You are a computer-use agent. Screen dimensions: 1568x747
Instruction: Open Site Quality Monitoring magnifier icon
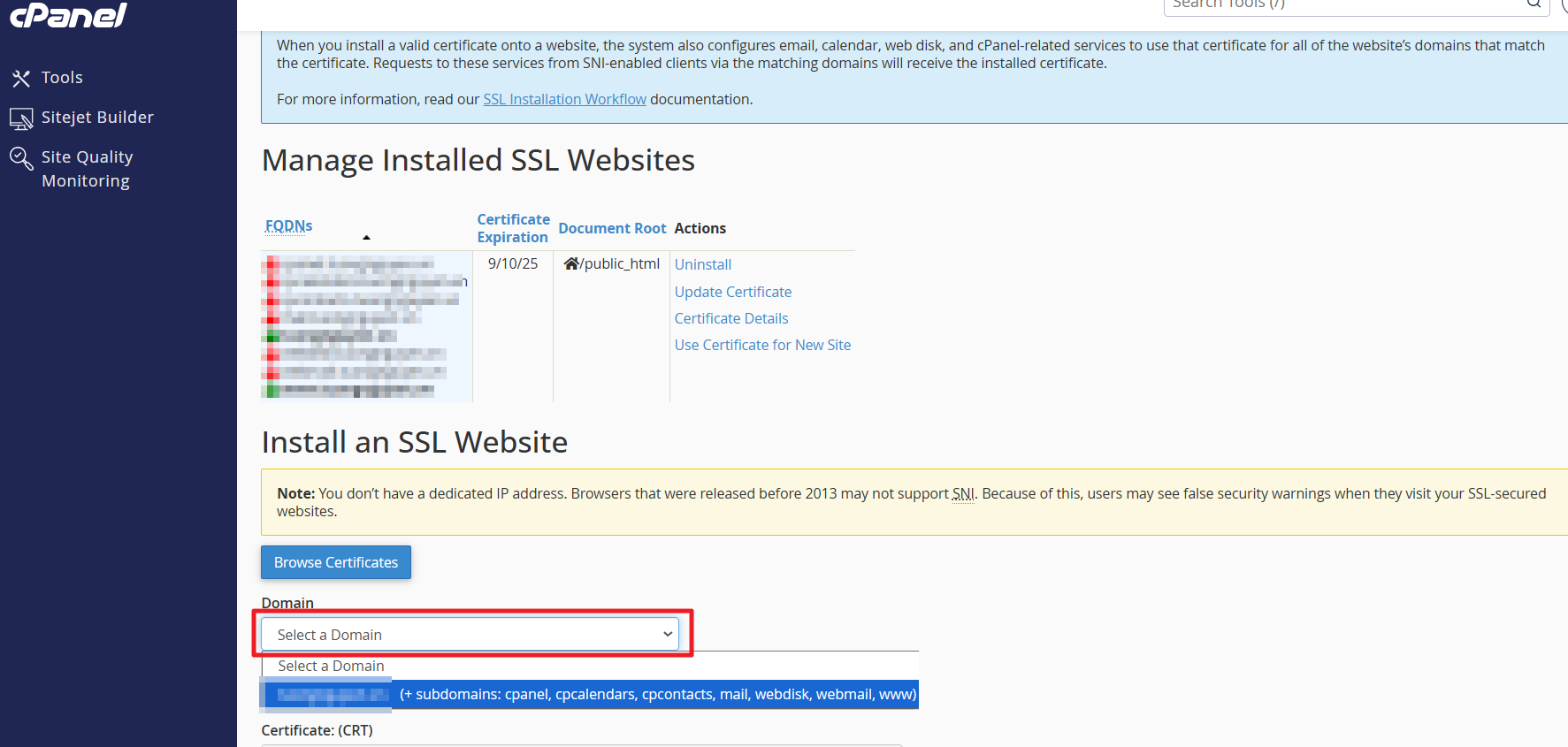point(21,158)
